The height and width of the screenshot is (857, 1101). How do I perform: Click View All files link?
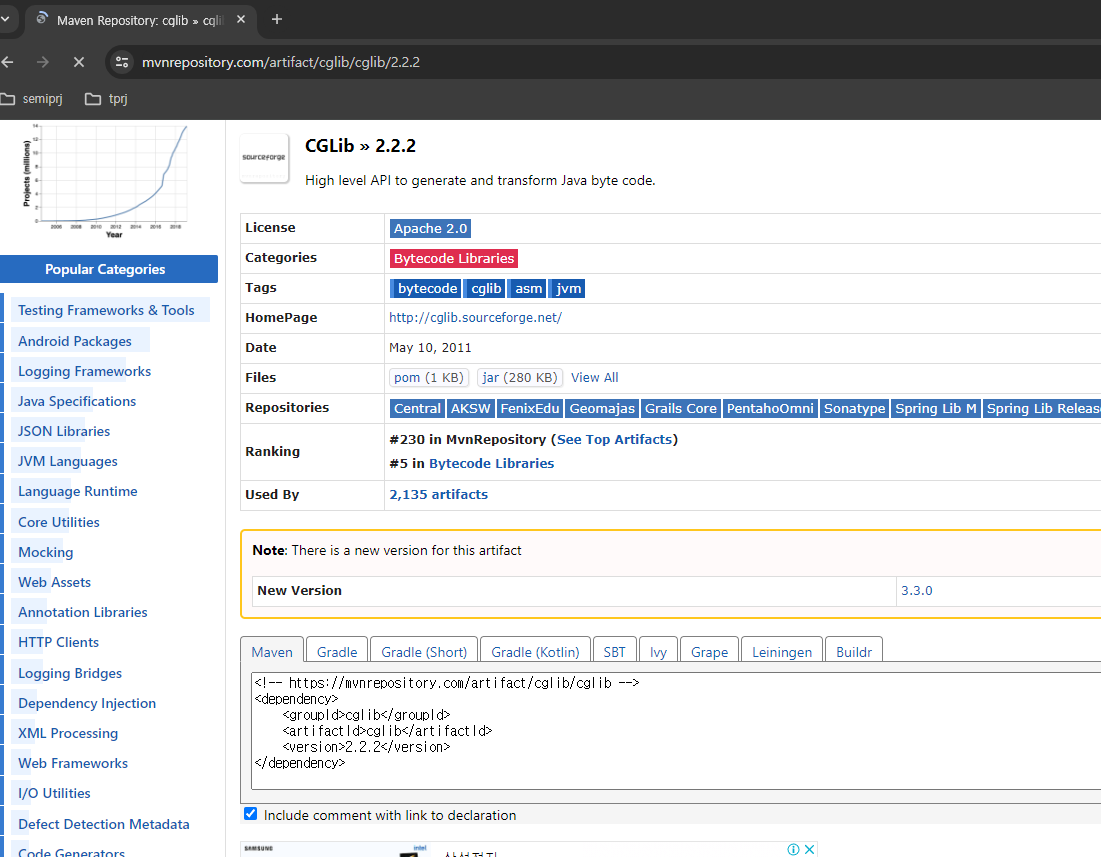(x=595, y=378)
